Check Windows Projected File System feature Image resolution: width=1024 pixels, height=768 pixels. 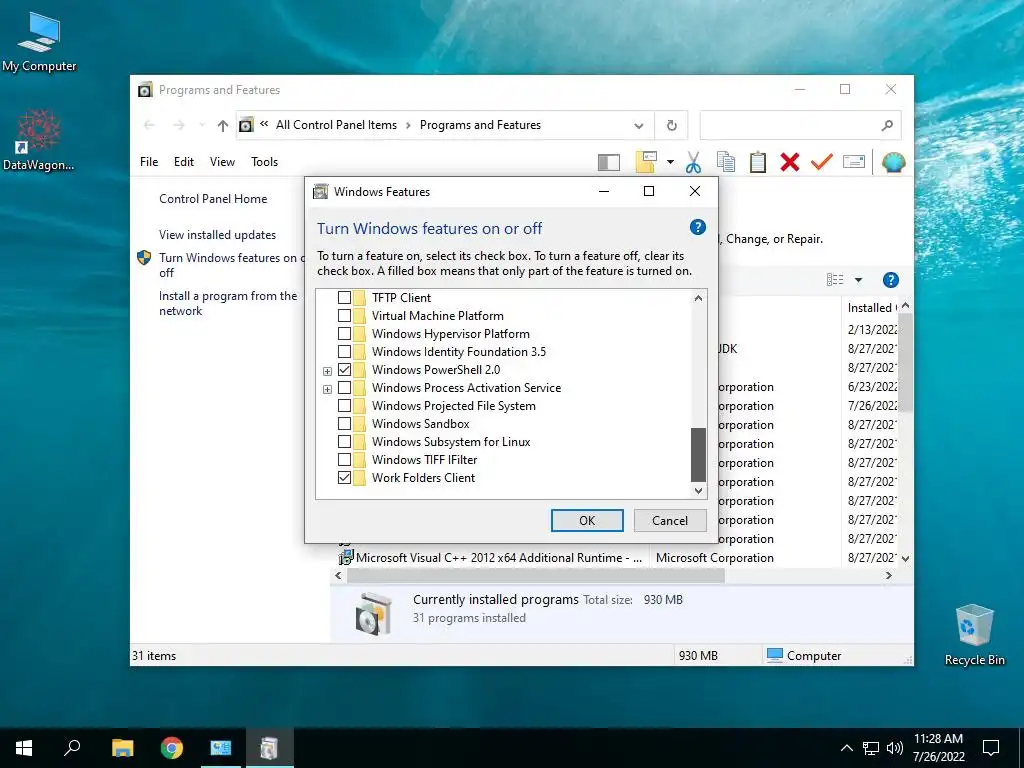(344, 406)
